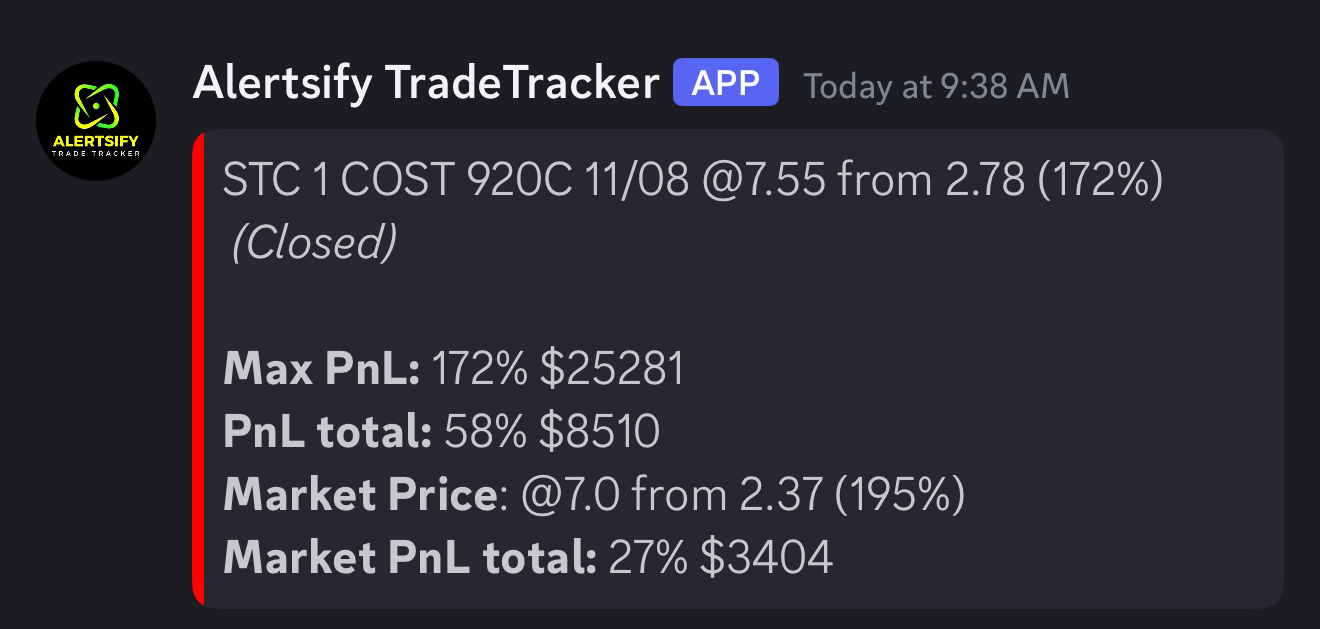The width and height of the screenshot is (1320, 629).
Task: Click the Today at 9:38 AM timestamp
Action: (x=937, y=87)
